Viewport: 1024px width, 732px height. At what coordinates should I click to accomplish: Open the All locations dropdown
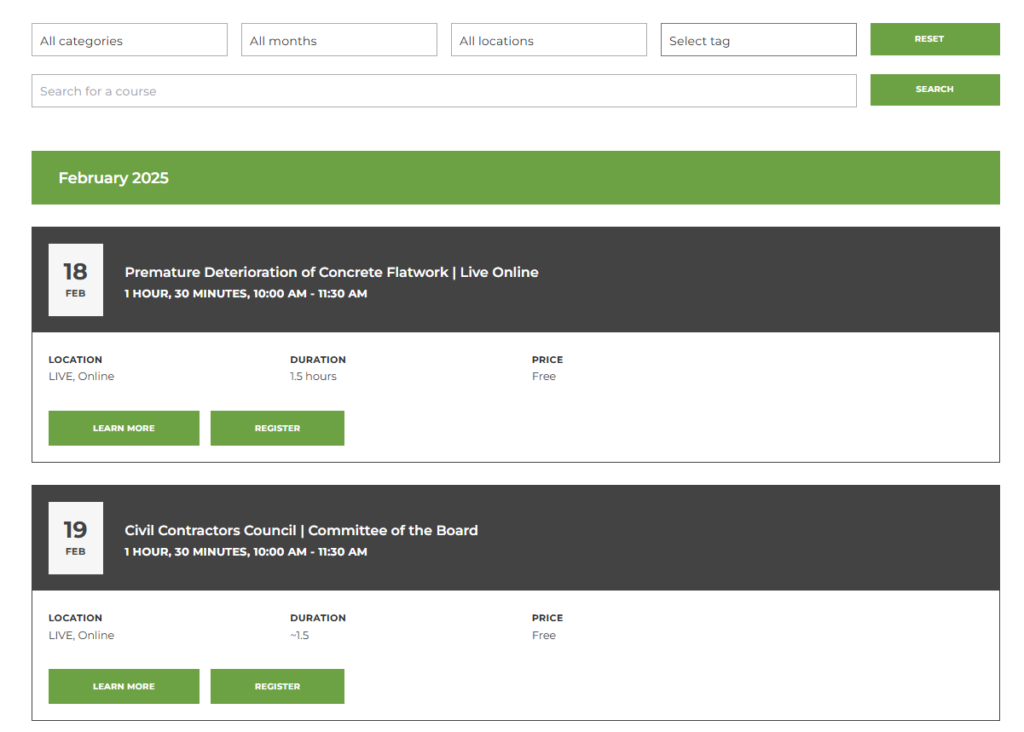(549, 40)
